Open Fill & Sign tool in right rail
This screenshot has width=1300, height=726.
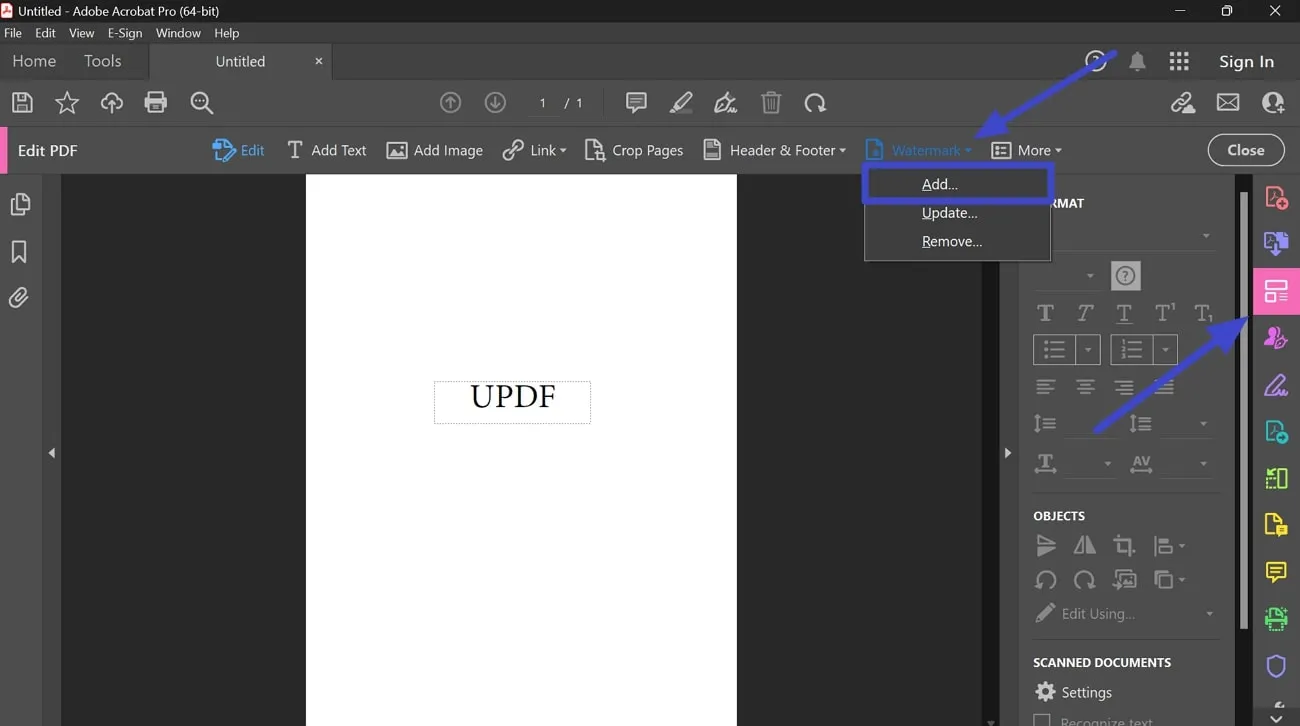[x=1276, y=385]
